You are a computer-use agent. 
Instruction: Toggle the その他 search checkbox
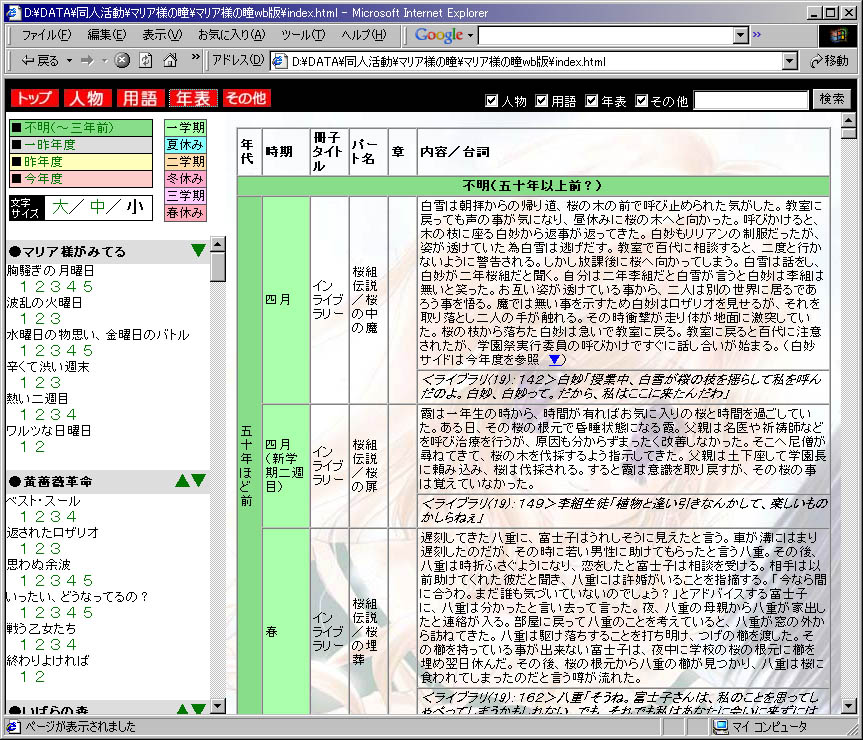click(x=641, y=101)
